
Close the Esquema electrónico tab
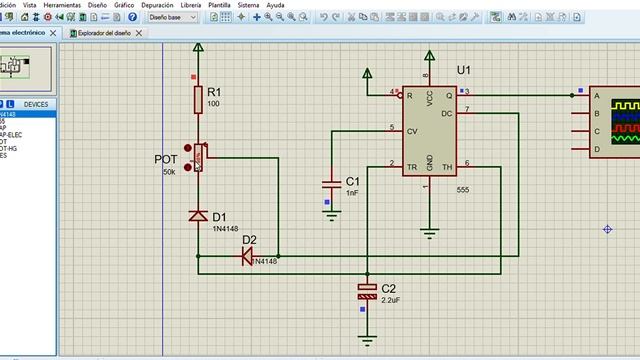pos(53,33)
